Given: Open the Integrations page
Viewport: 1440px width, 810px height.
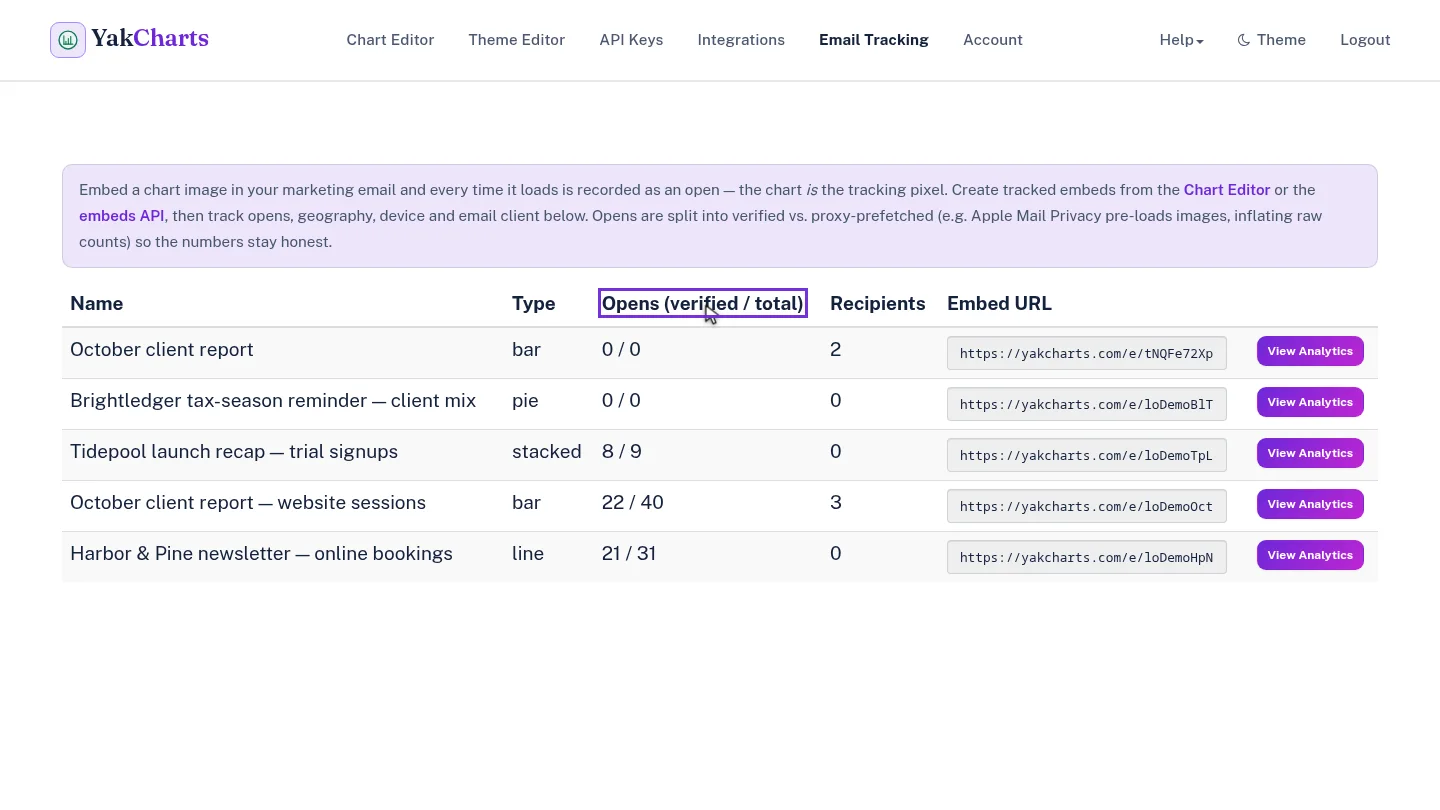Looking at the screenshot, I should 741,40.
